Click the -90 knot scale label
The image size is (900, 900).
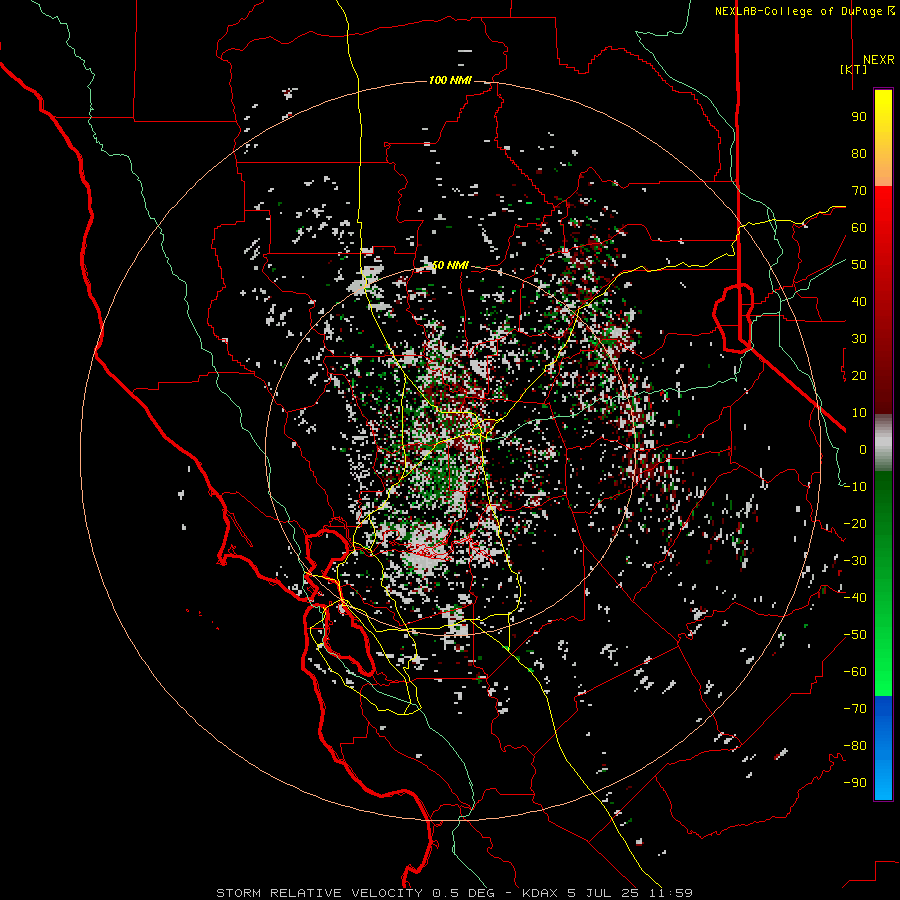[855, 783]
